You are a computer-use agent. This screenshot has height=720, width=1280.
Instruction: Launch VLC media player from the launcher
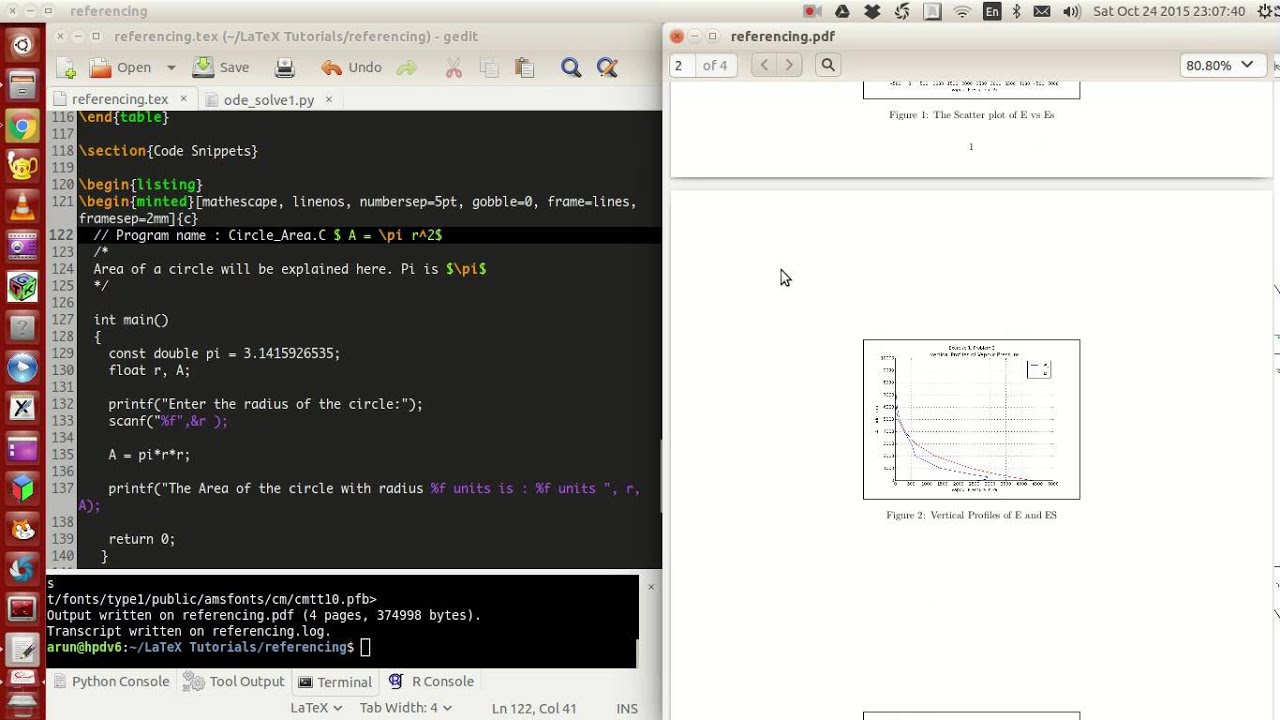pos(22,208)
